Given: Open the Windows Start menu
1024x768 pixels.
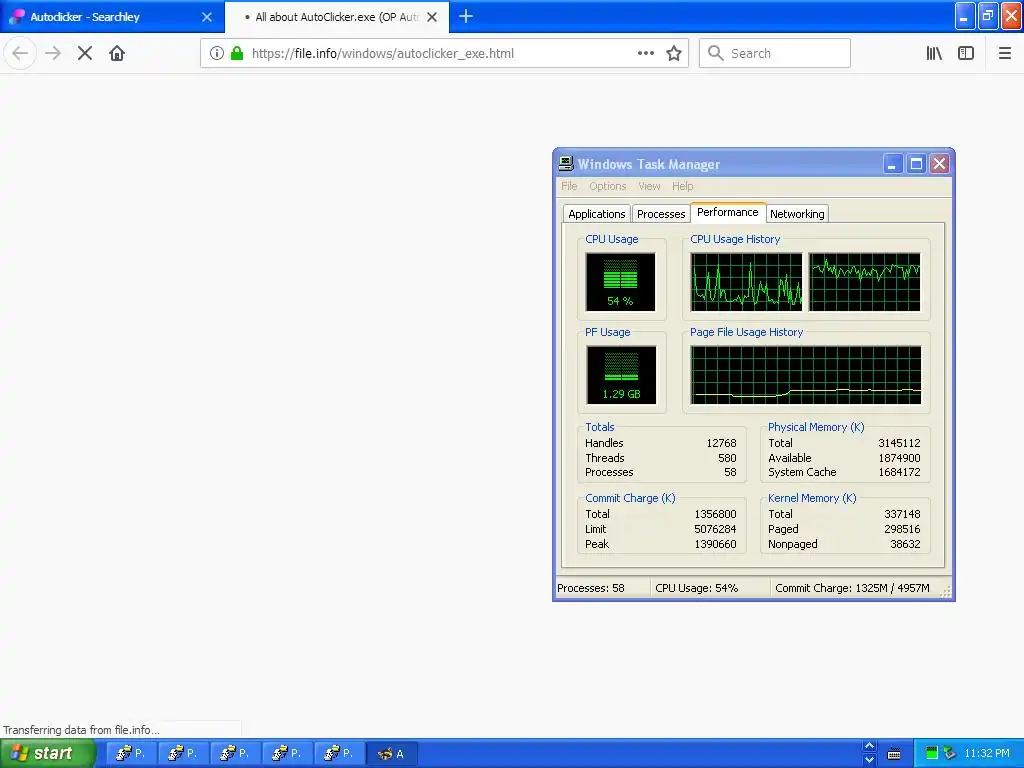Looking at the screenshot, I should click(48, 754).
